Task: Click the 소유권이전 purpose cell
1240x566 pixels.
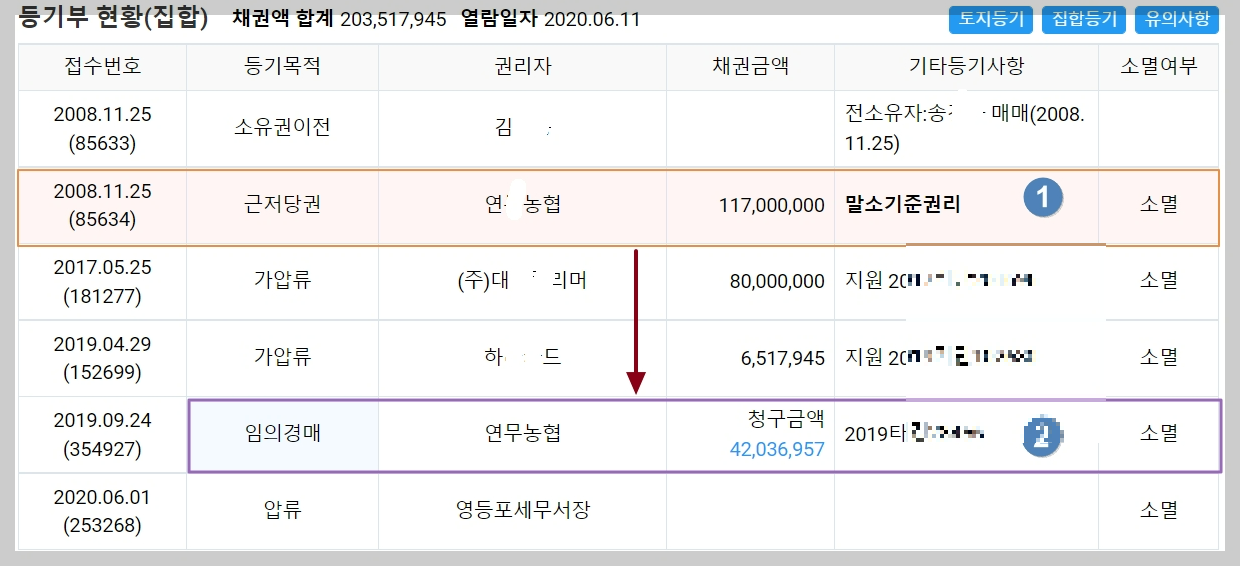Action: tap(282, 128)
